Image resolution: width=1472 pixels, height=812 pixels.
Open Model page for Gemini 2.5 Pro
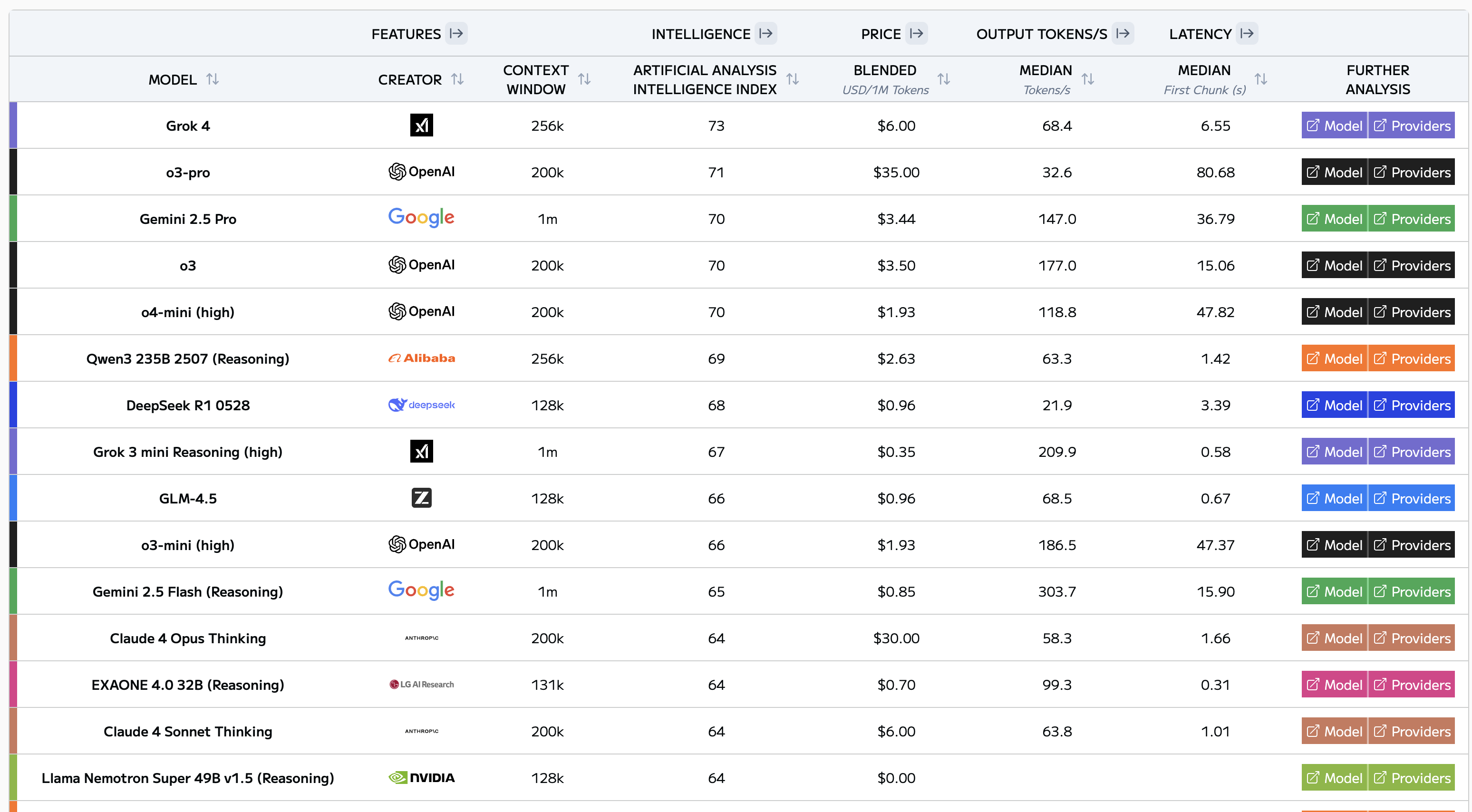pos(1334,218)
